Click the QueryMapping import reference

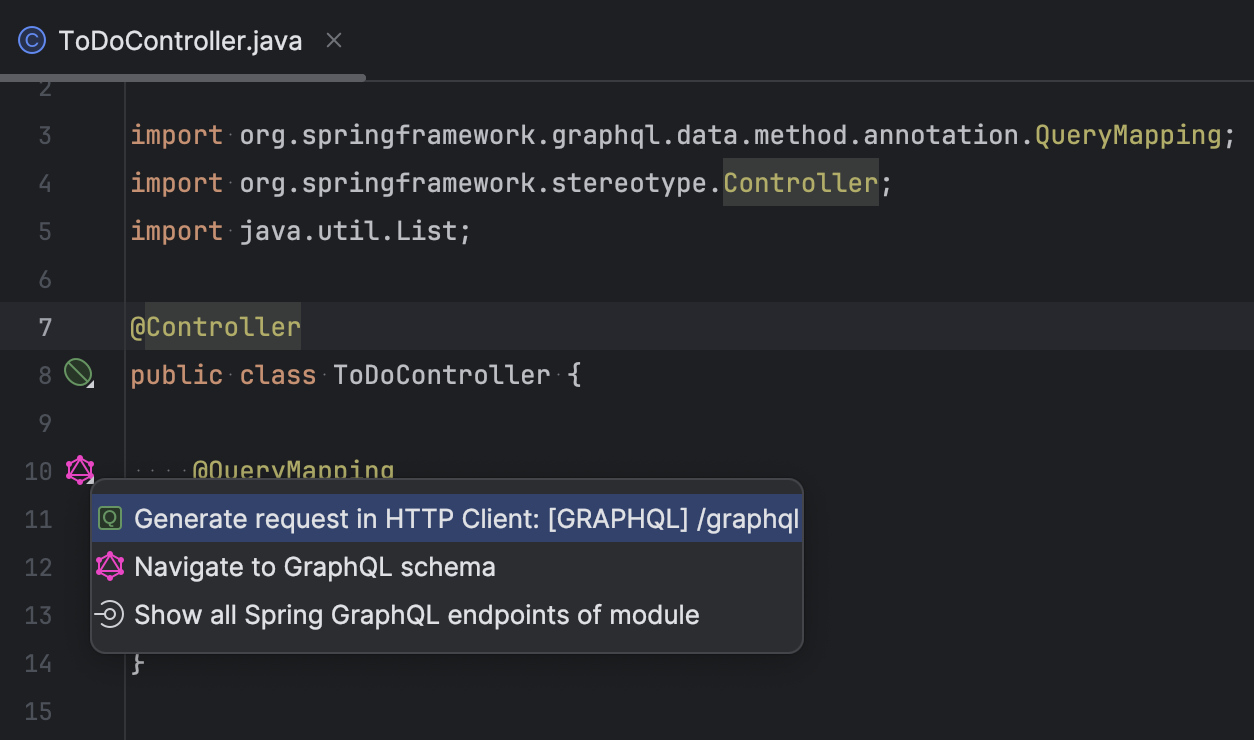pos(1129,134)
